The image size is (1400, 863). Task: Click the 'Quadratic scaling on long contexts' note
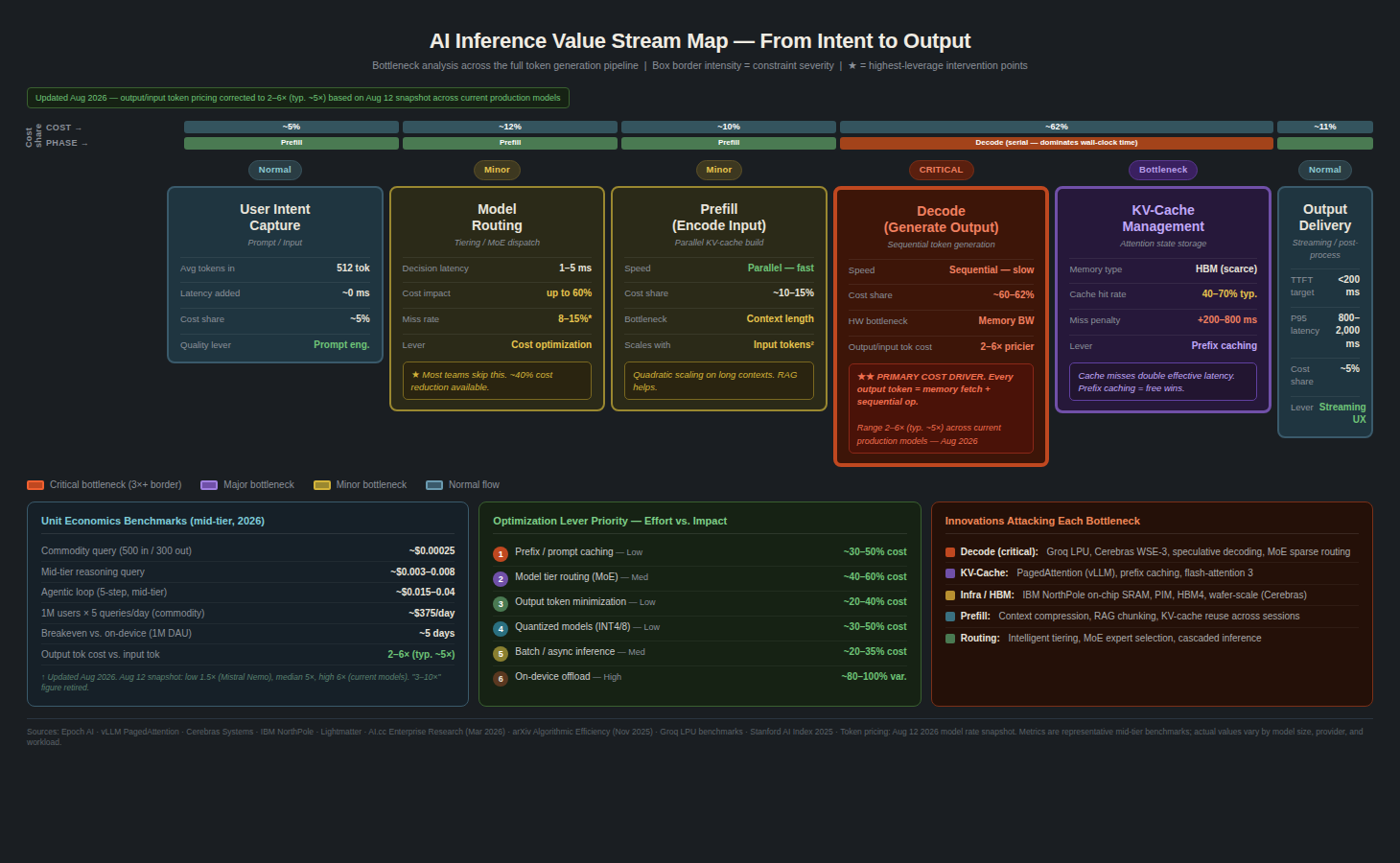[x=719, y=381]
